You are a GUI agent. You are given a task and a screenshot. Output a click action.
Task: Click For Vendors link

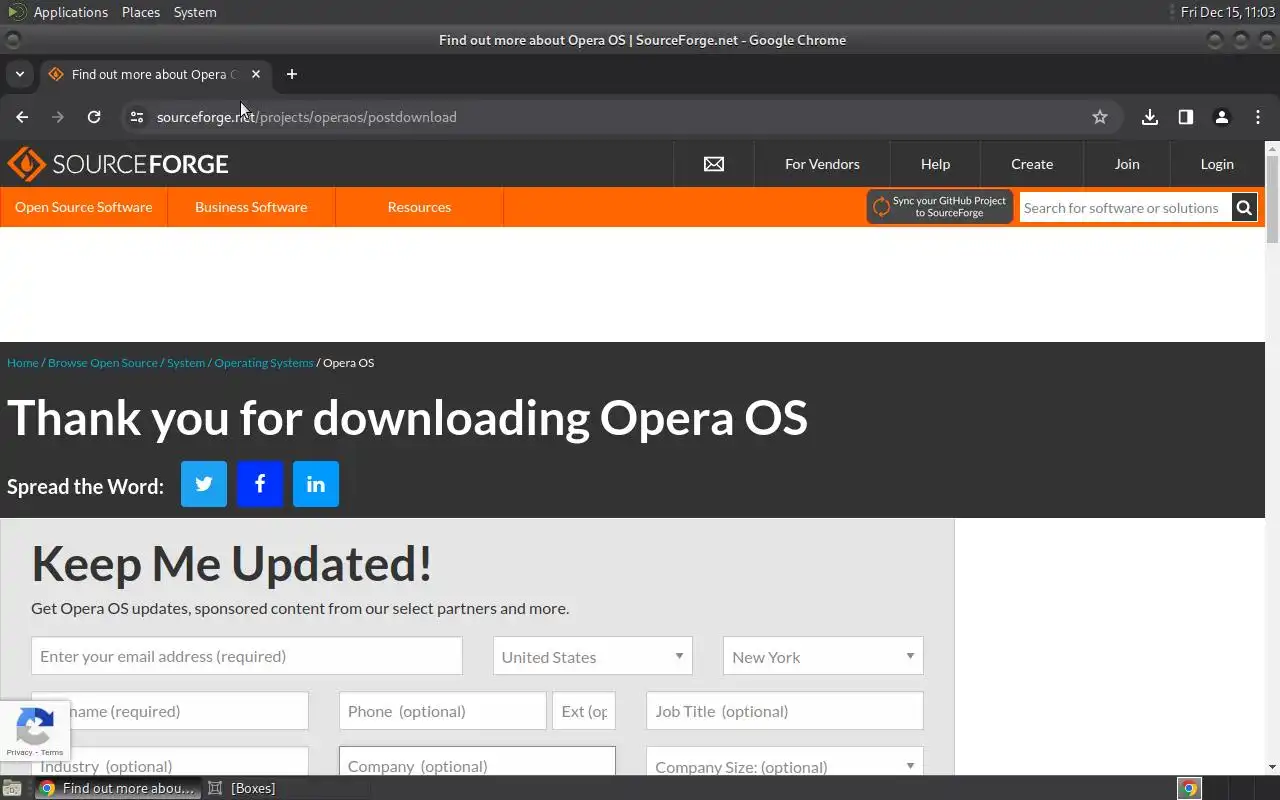click(x=822, y=164)
